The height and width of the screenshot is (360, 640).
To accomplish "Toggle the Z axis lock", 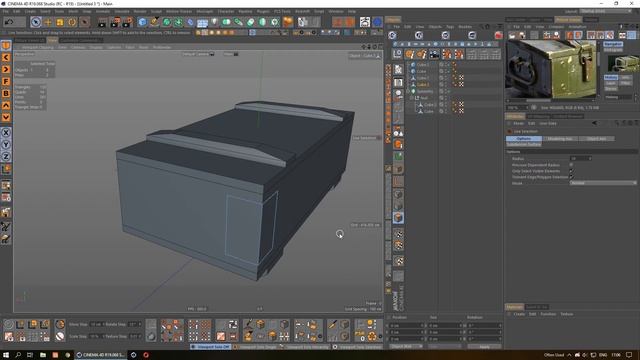I will pyautogui.click(x=6, y=156).
